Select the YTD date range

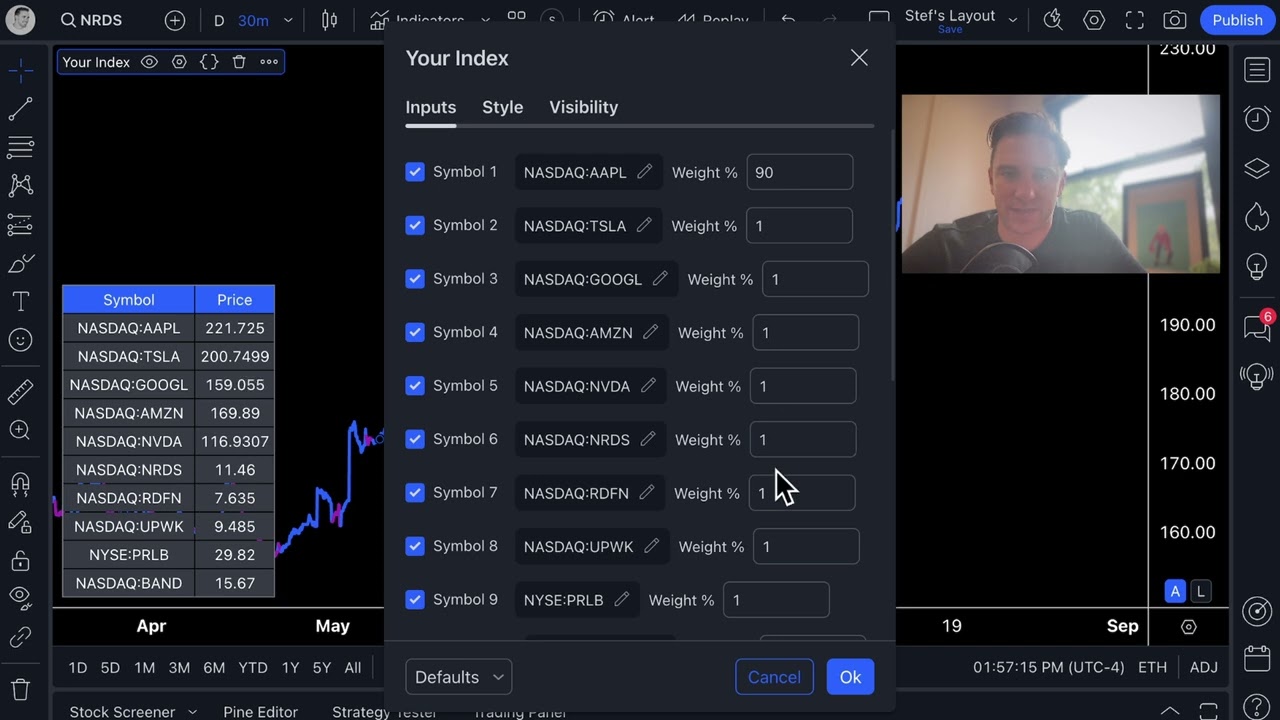click(x=253, y=667)
